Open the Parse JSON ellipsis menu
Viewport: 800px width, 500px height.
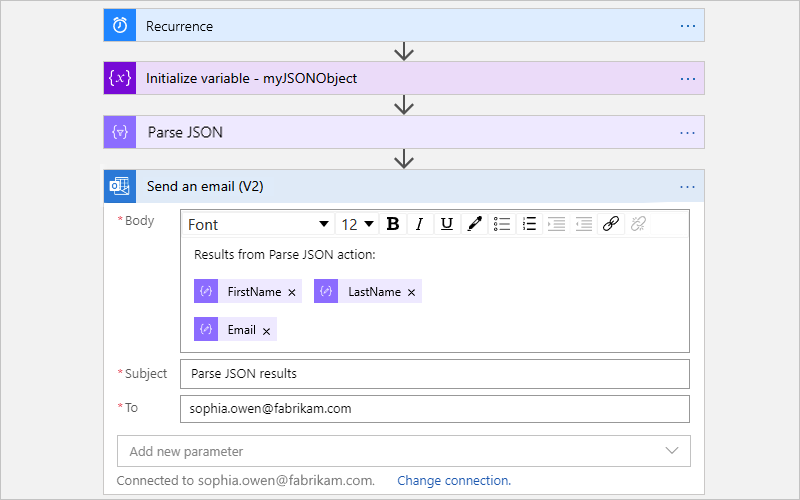point(687,132)
